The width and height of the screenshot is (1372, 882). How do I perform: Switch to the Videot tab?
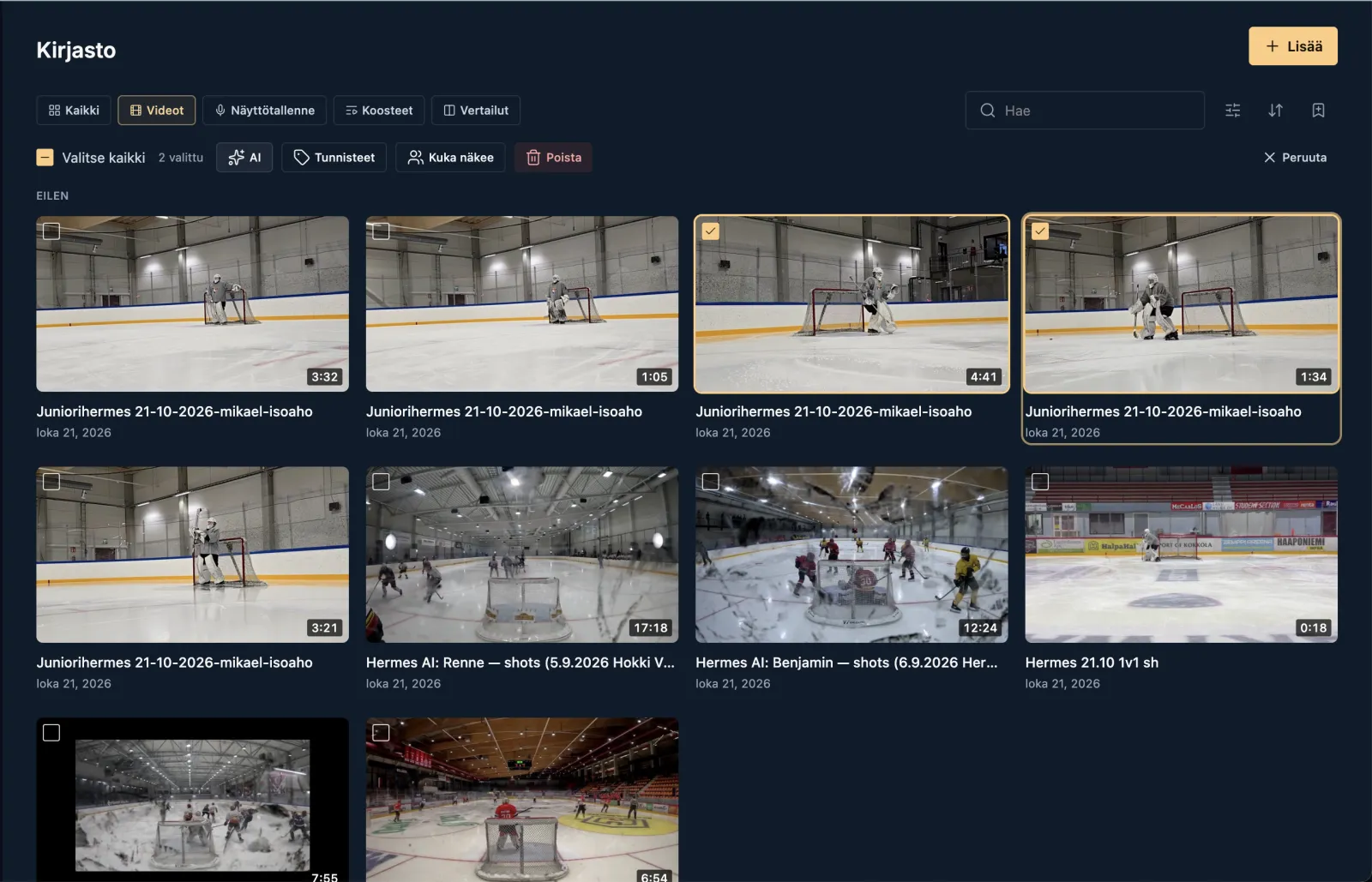tap(157, 111)
